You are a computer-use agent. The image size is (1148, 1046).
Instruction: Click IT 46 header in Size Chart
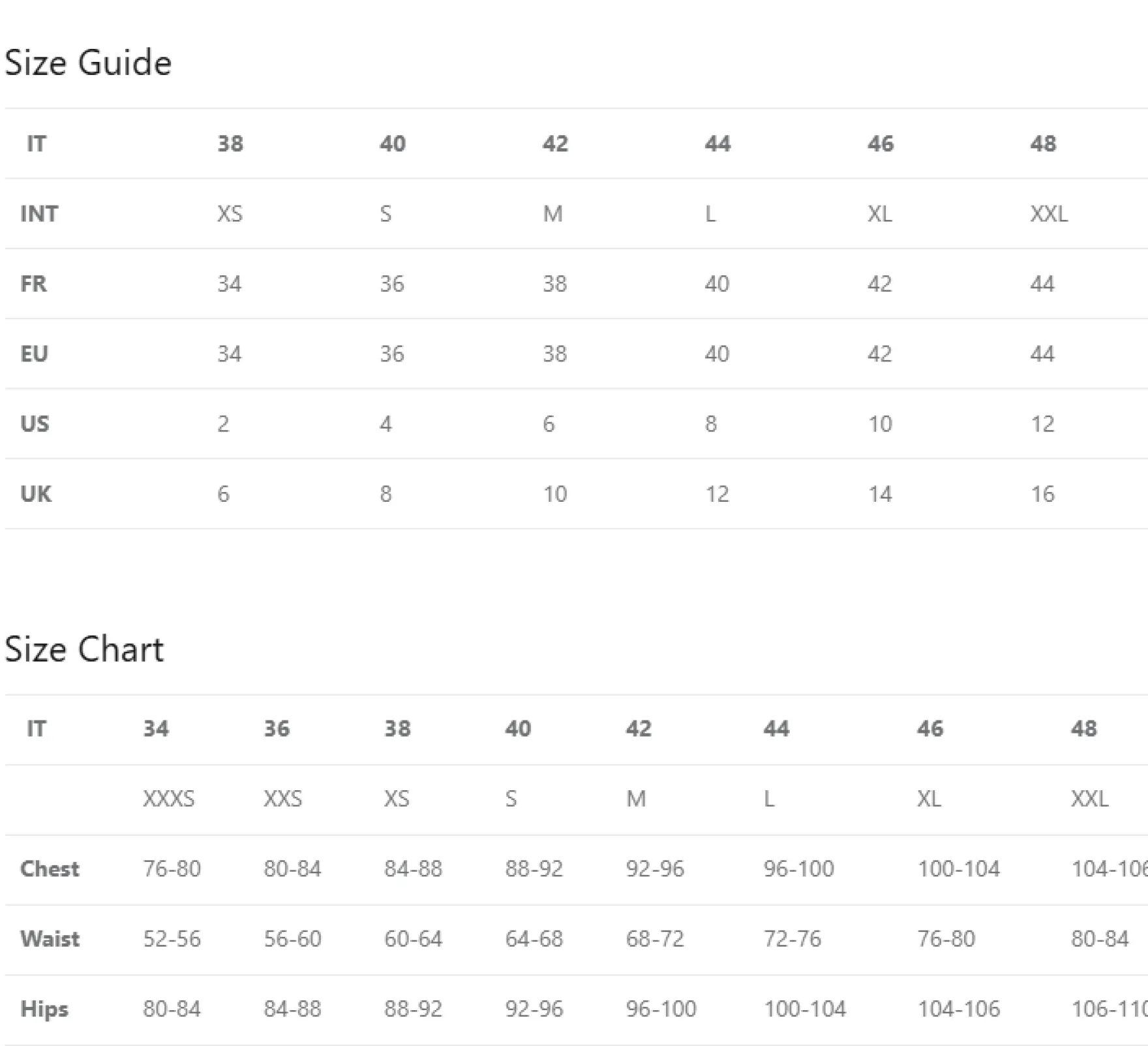click(x=930, y=728)
